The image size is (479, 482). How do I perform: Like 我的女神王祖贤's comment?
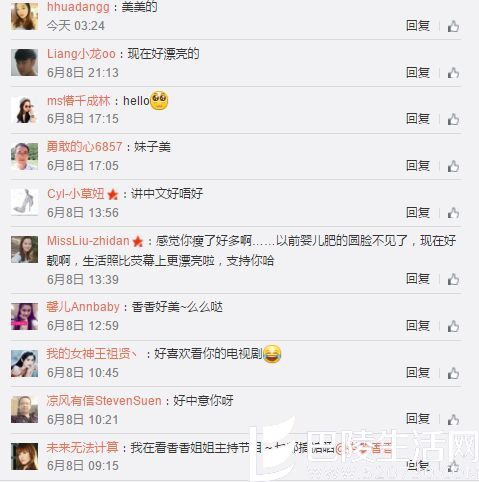point(453,373)
